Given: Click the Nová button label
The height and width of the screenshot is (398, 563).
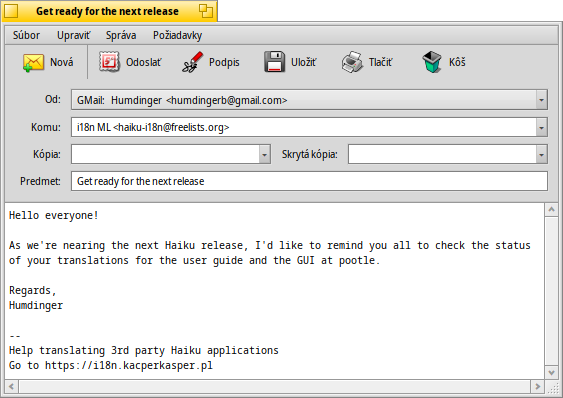Looking at the screenshot, I should tap(61, 62).
